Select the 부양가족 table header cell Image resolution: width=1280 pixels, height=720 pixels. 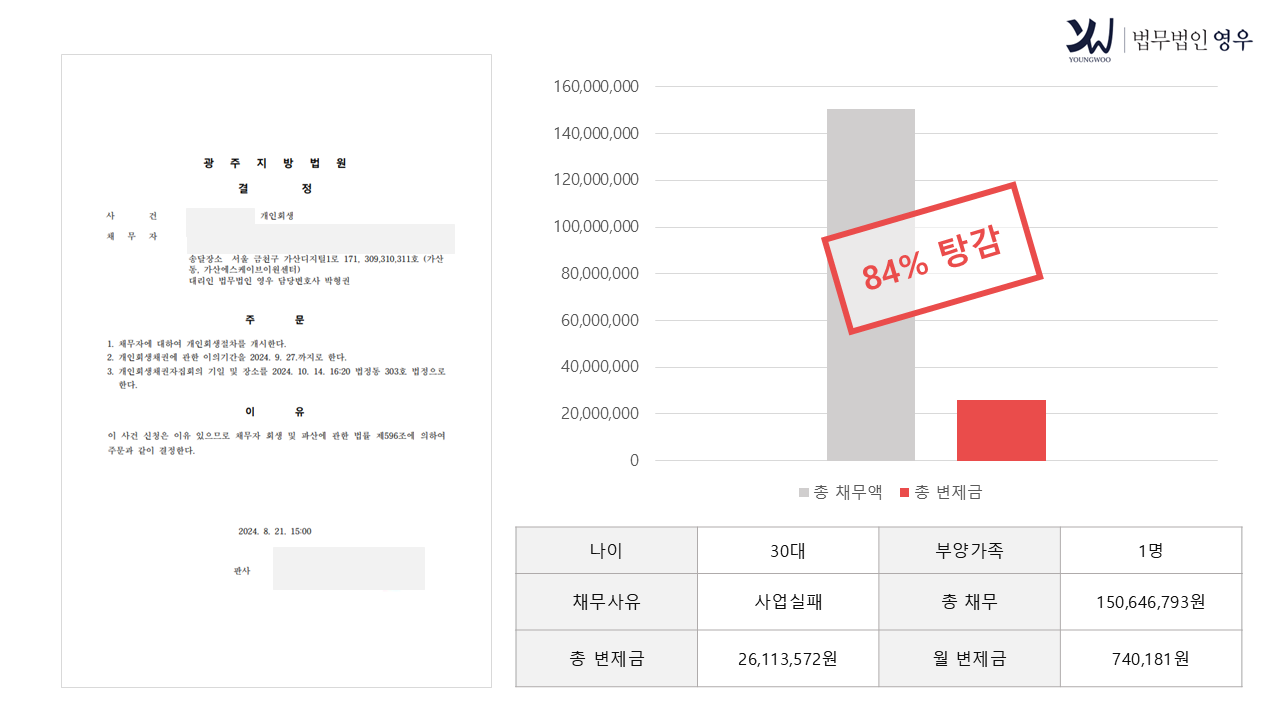[969, 550]
